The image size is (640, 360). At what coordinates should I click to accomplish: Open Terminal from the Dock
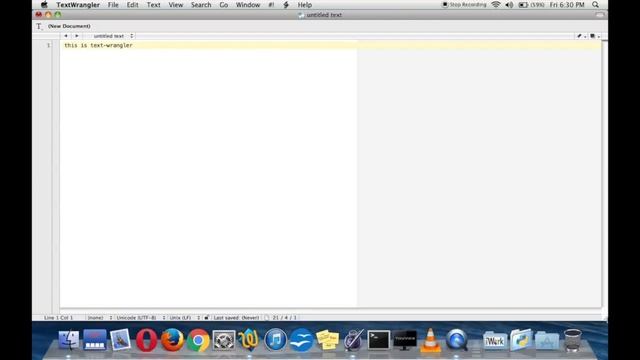point(379,340)
